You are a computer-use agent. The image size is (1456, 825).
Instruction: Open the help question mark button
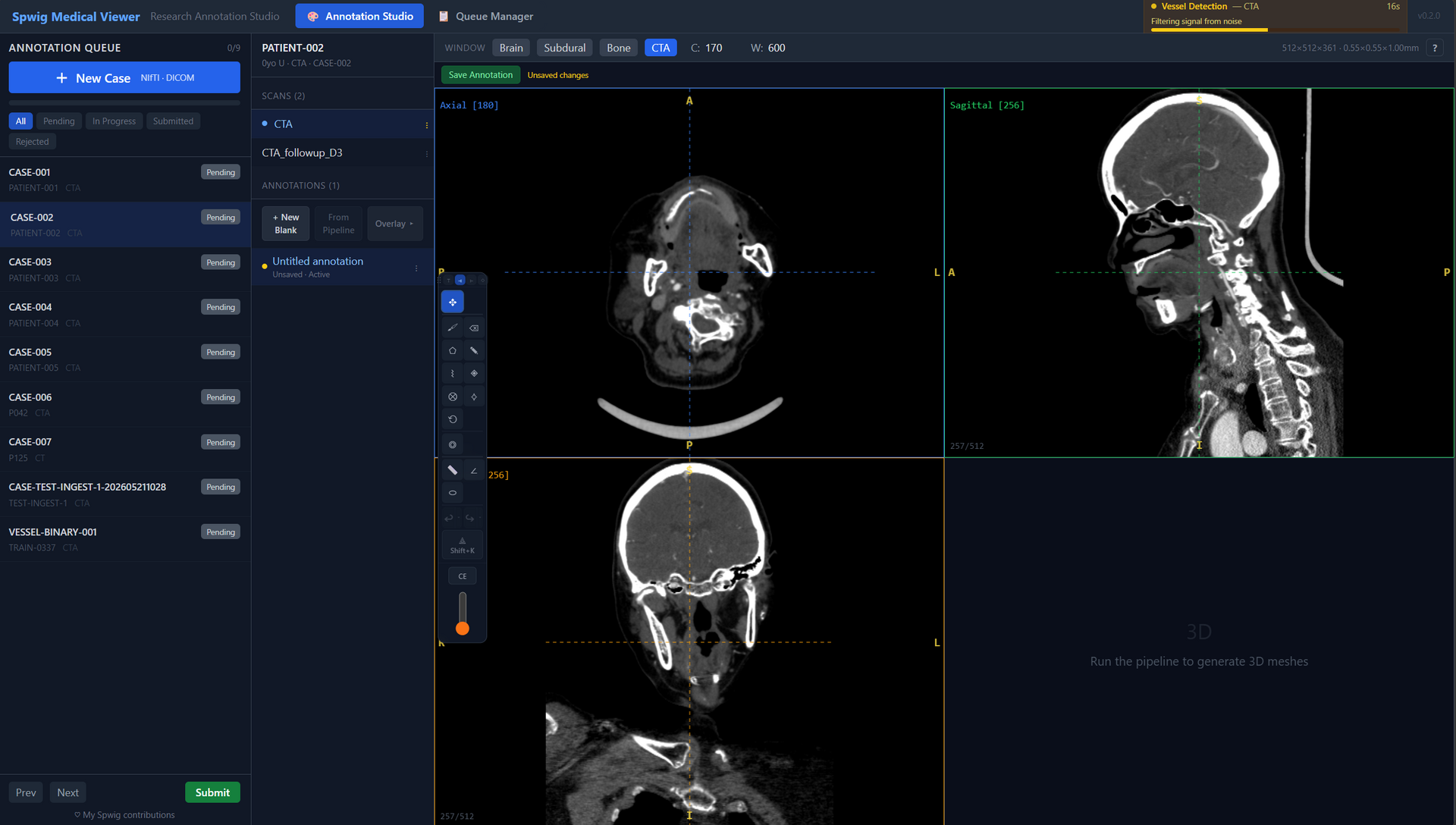(1435, 48)
